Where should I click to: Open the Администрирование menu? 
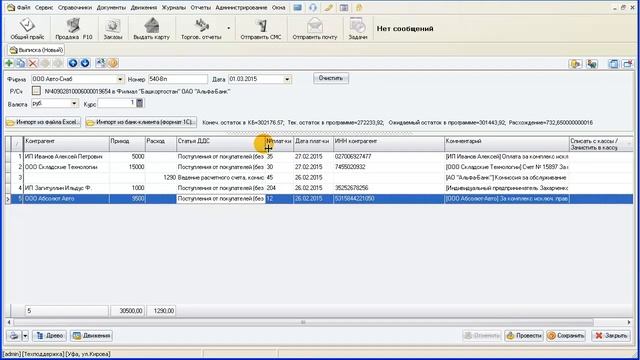241,8
